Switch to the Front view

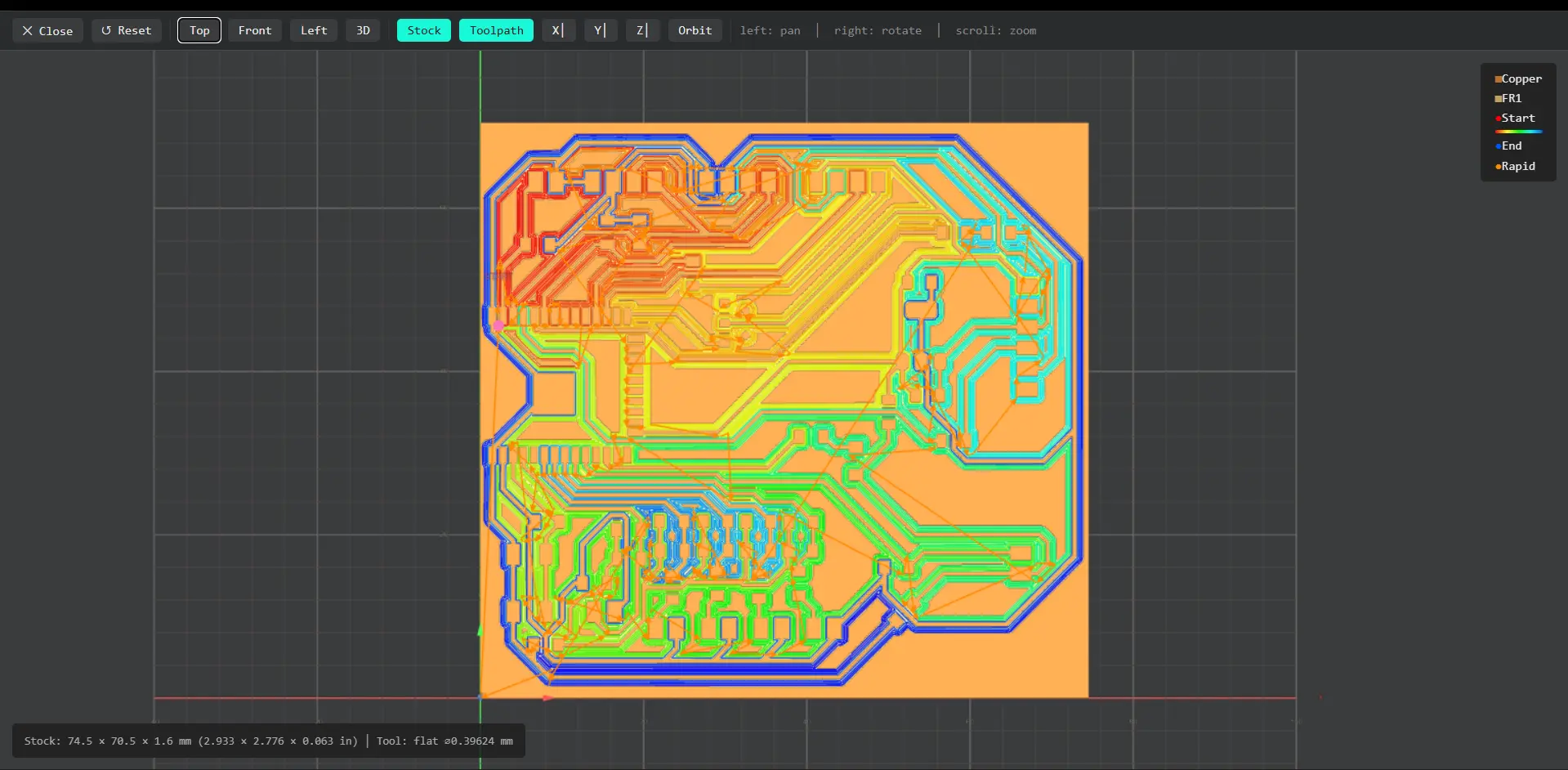254,31
